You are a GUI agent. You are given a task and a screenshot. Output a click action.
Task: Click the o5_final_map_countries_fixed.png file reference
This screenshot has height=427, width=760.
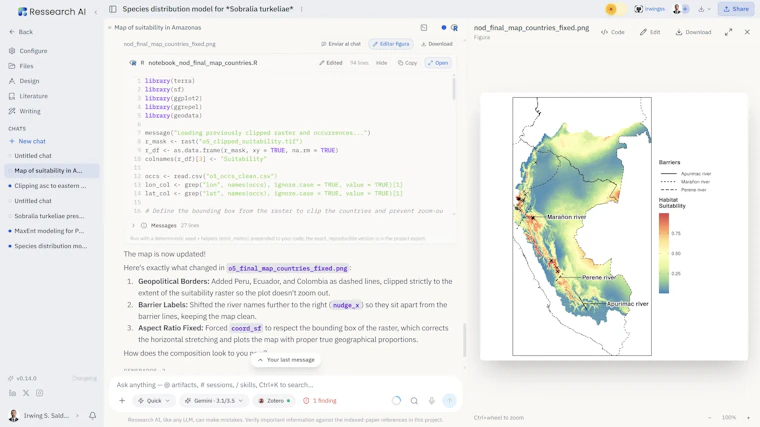pyautogui.click(x=287, y=268)
